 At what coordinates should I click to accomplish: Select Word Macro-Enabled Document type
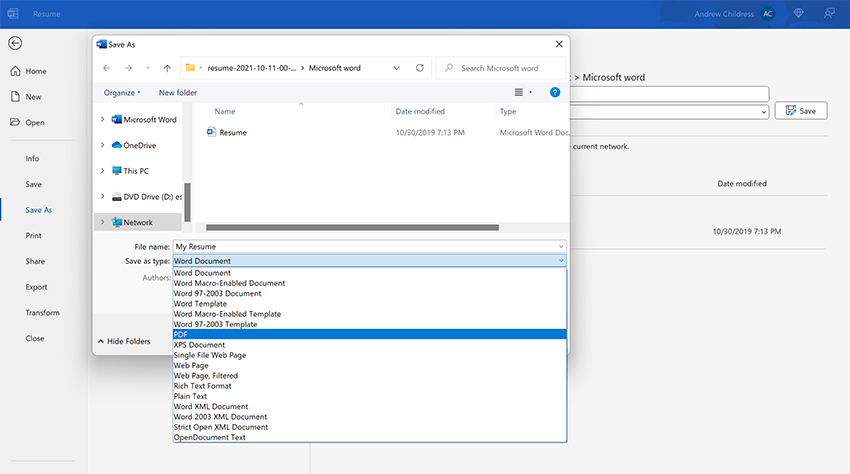pos(370,283)
